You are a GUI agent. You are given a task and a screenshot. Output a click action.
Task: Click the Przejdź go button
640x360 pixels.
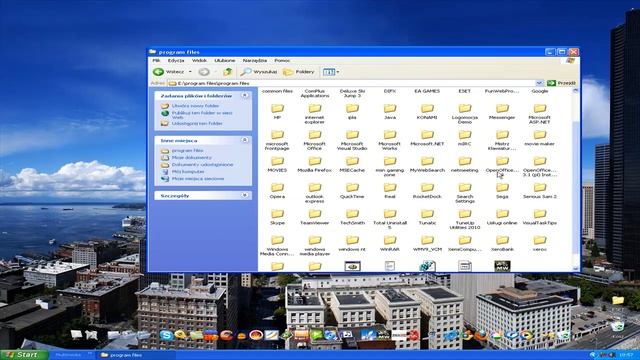(x=561, y=83)
